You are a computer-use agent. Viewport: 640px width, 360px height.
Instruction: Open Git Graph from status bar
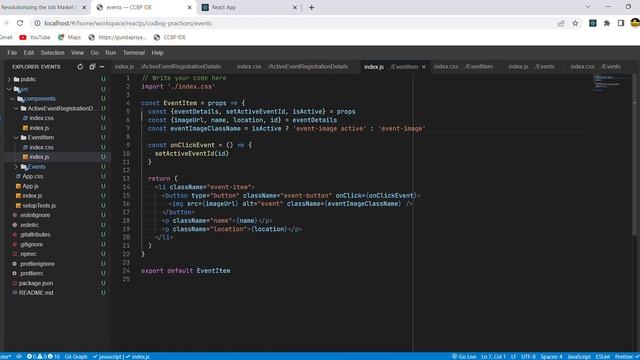76,357
